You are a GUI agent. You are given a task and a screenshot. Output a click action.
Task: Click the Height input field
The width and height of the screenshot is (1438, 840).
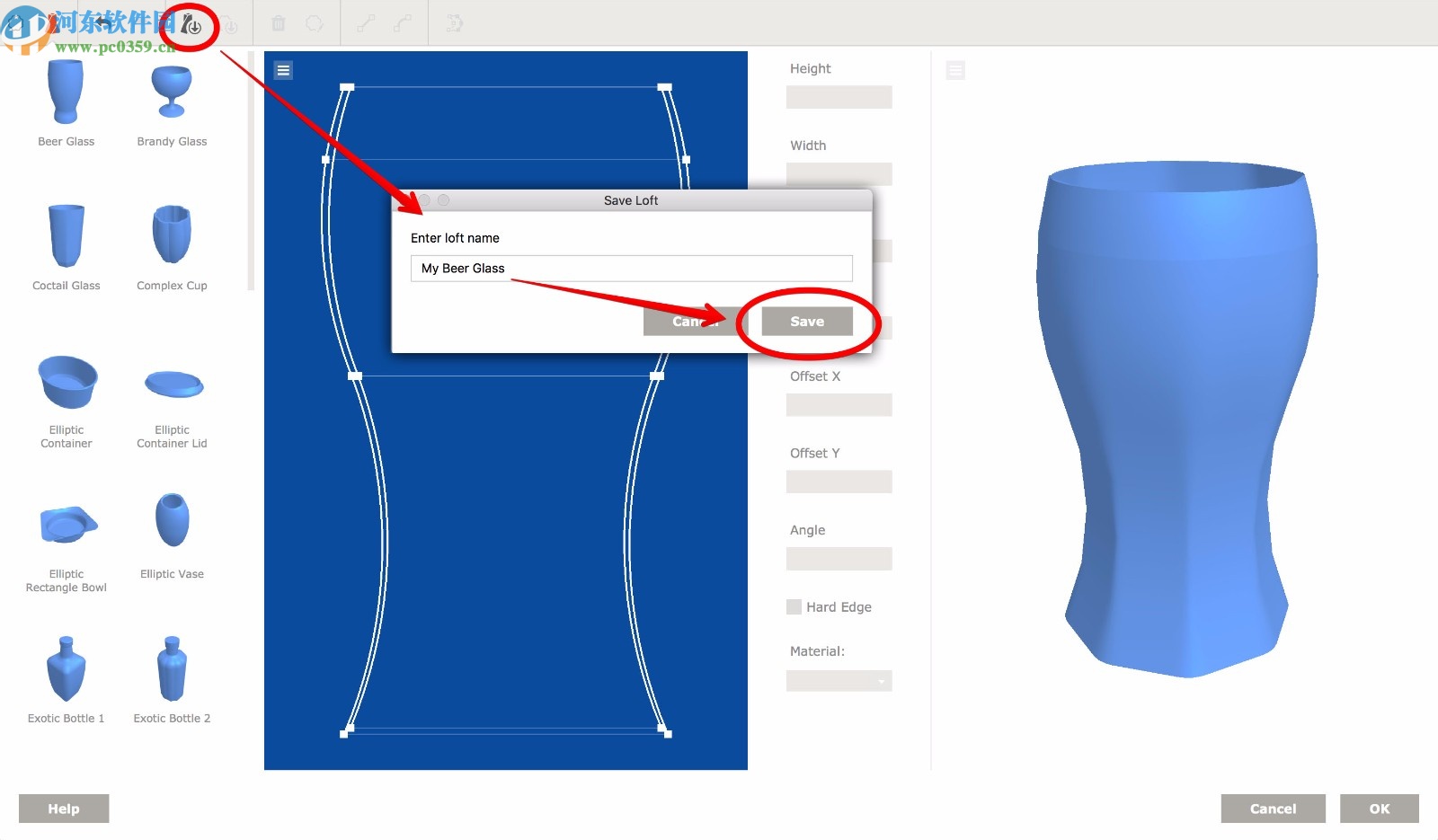point(839,97)
